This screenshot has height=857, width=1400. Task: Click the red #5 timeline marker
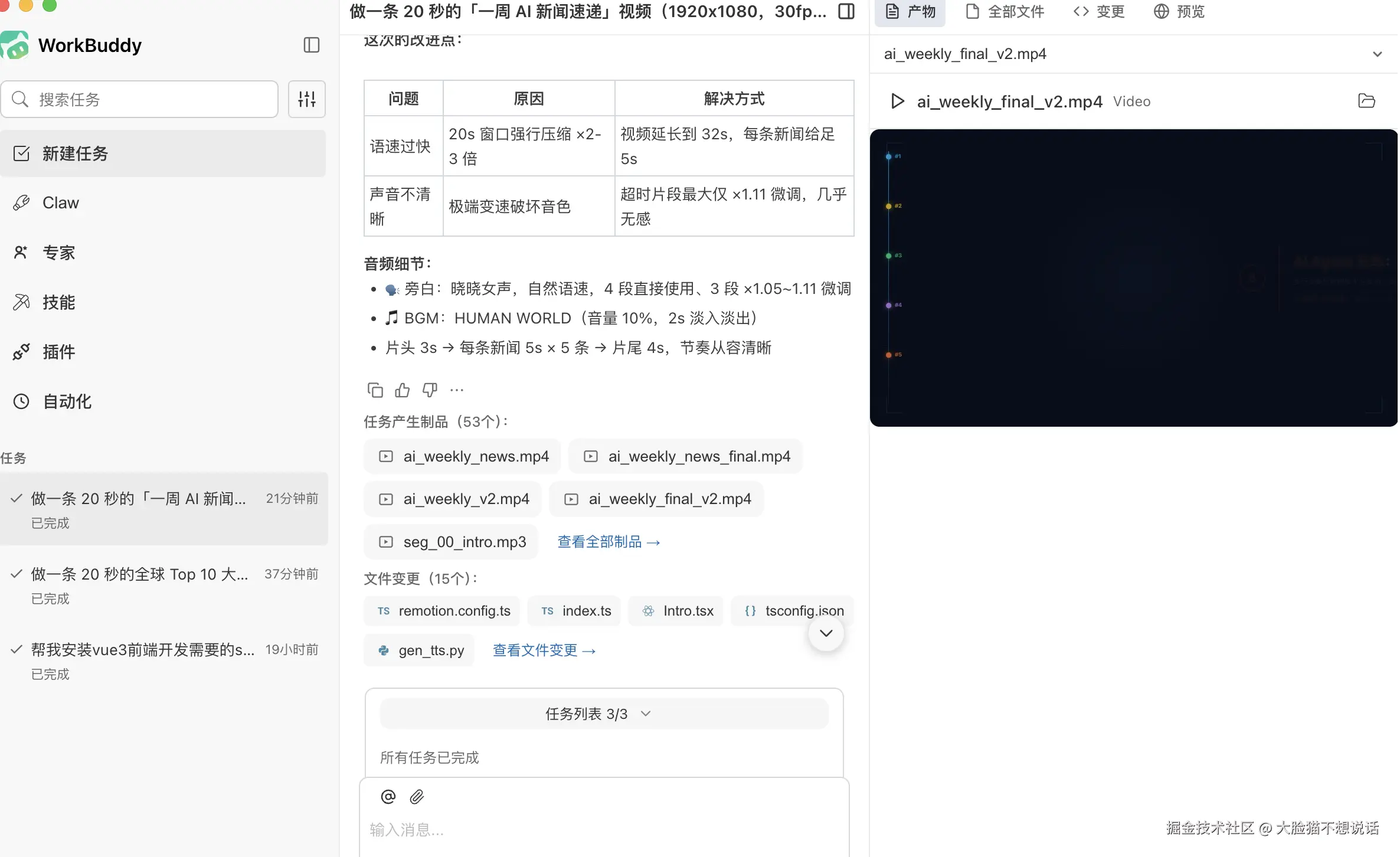click(888, 354)
